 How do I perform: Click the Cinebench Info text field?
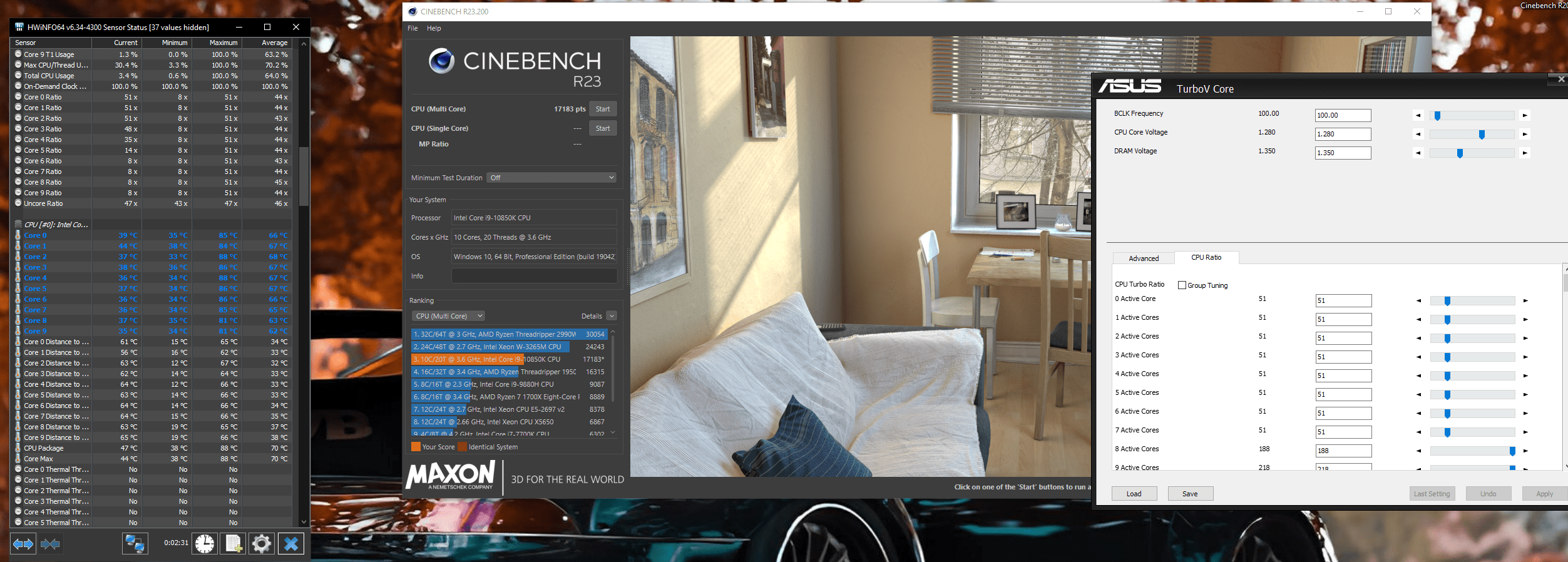pyautogui.click(x=534, y=276)
